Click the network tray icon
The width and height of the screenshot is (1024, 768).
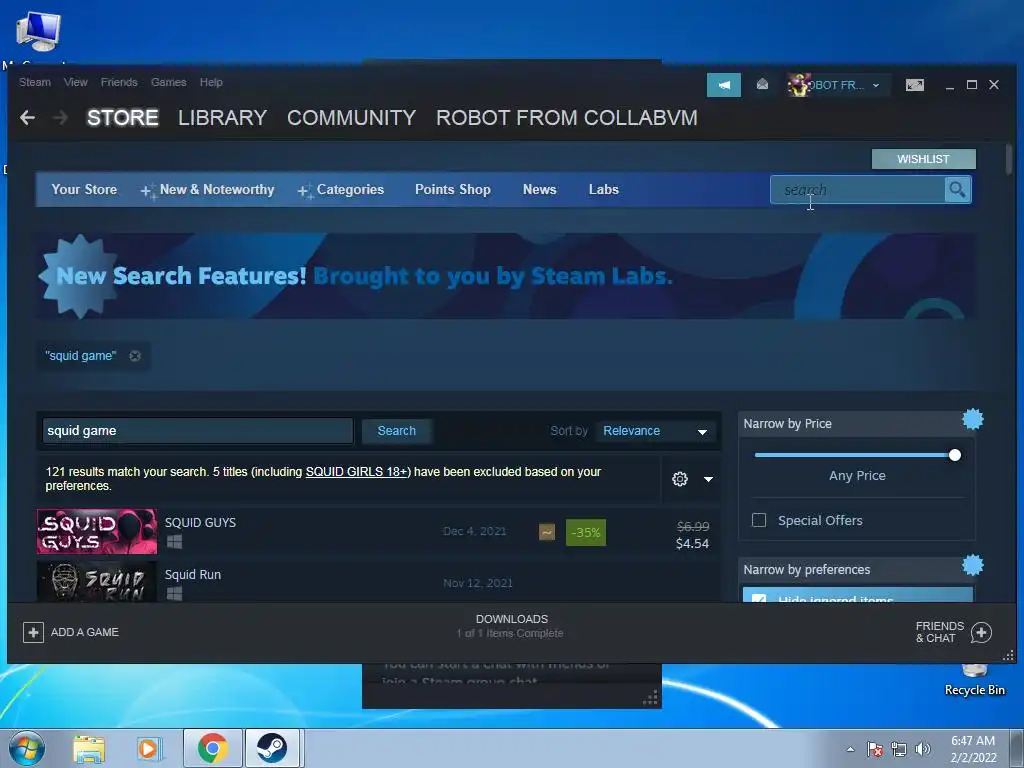899,749
